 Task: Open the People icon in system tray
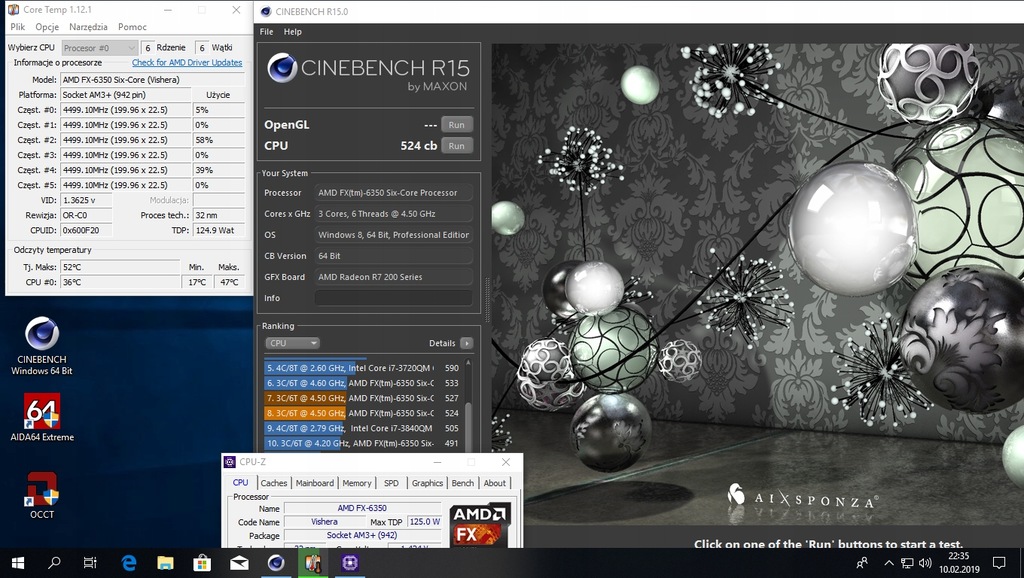(862, 563)
